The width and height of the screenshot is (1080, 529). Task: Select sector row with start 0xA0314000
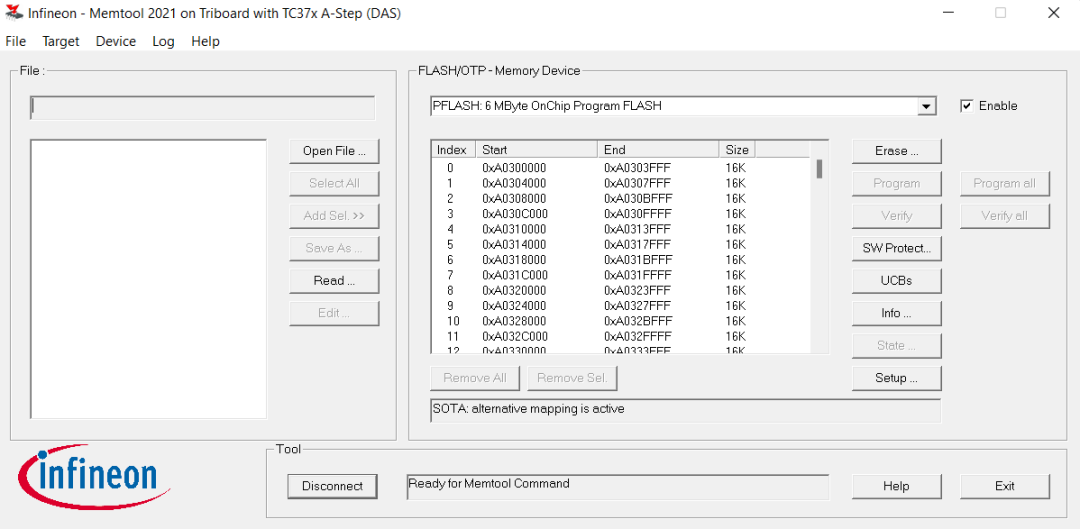[x=620, y=244]
